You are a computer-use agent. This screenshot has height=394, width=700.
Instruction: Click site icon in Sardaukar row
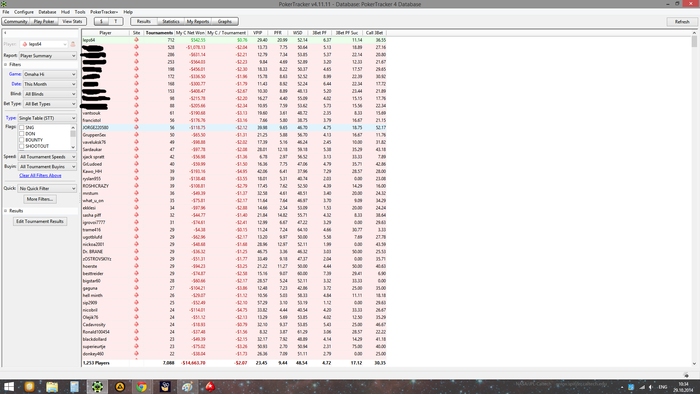(x=136, y=149)
